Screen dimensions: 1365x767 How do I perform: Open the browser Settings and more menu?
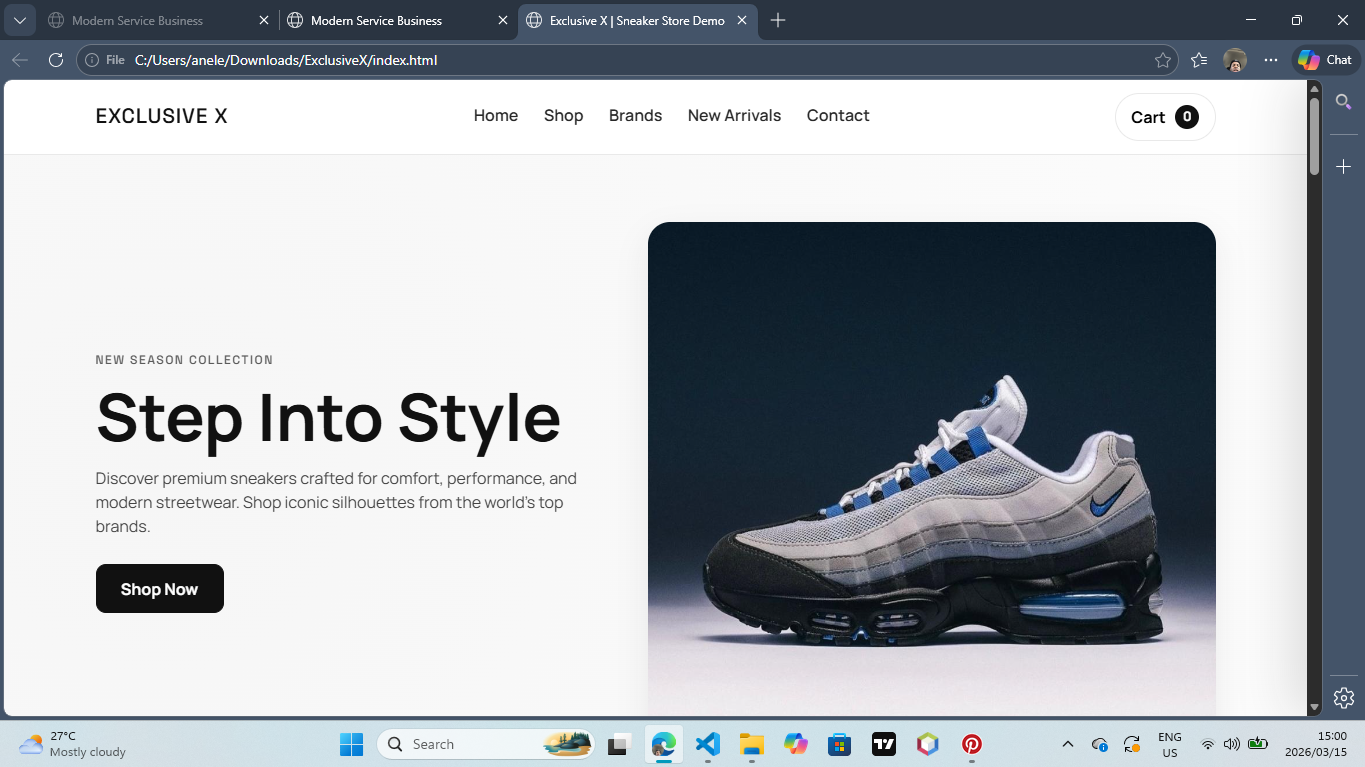pos(1271,60)
